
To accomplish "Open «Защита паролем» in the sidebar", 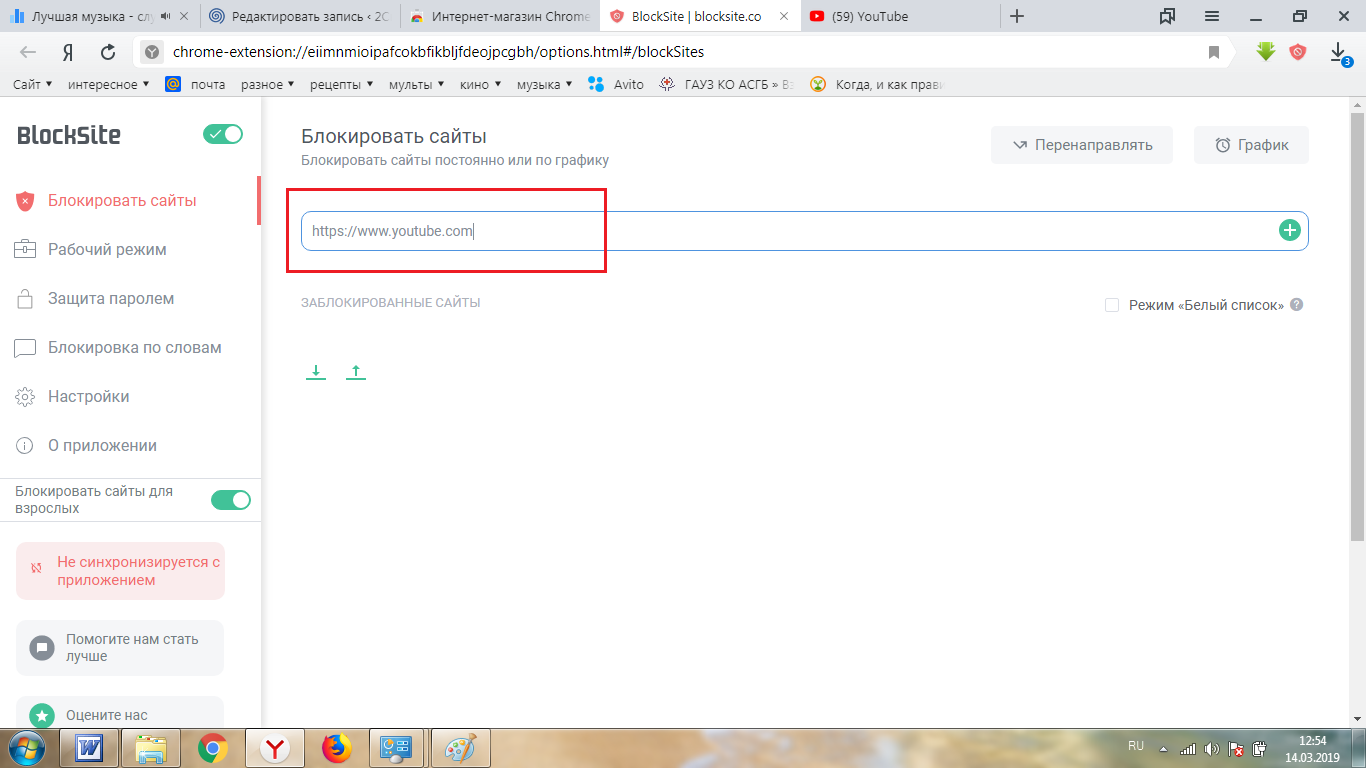I will pyautogui.click(x=111, y=298).
